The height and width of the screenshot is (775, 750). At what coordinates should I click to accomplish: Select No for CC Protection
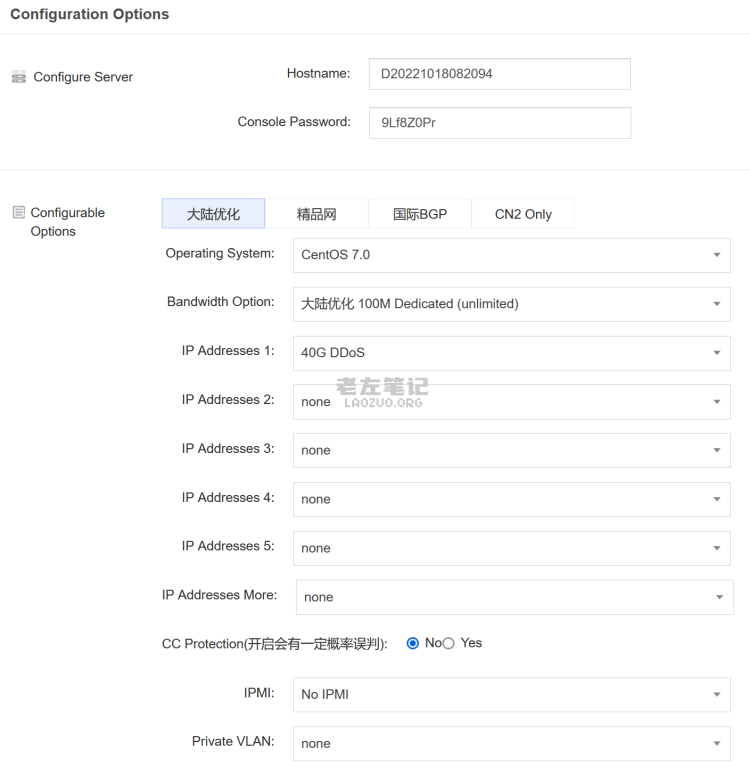[413, 643]
